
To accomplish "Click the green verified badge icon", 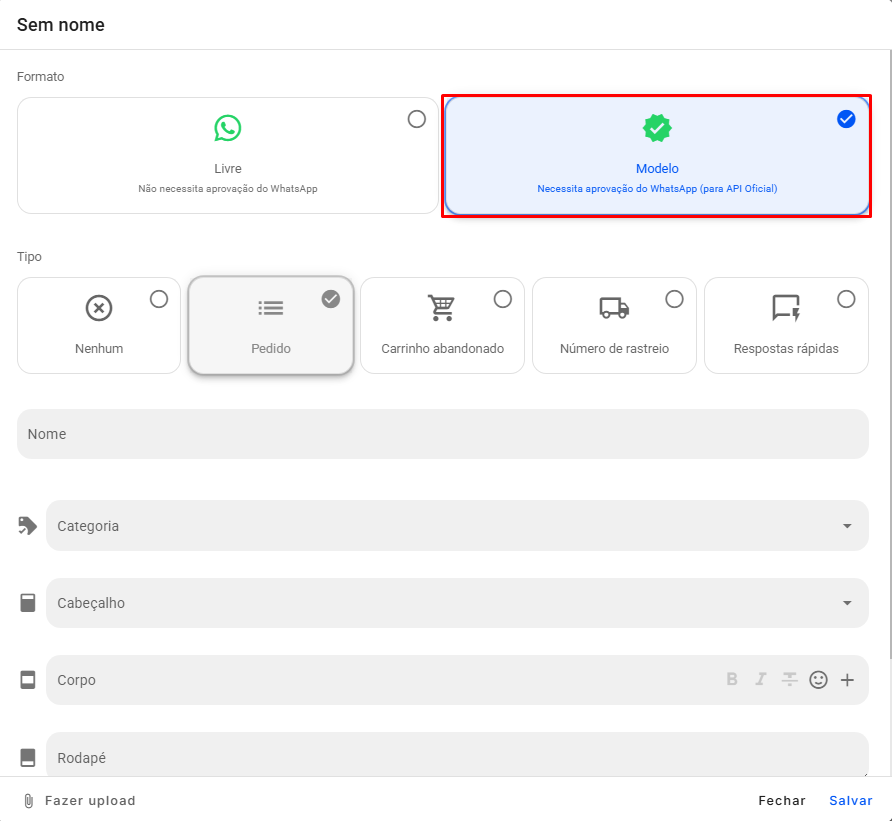I will pos(657,128).
